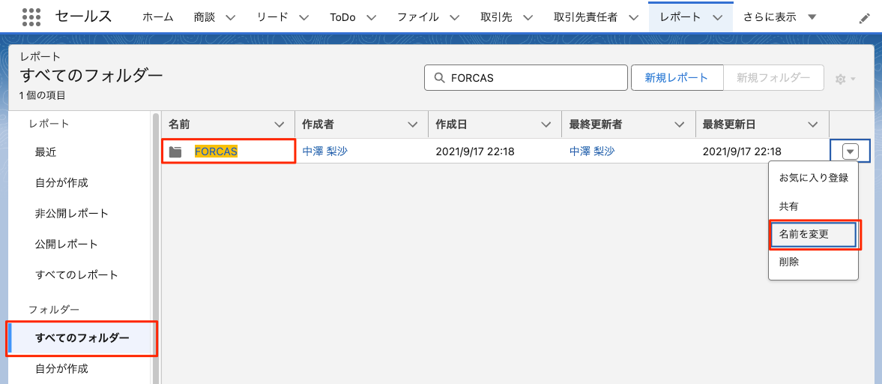Click the 新規レポート button
882x384 pixels.
pyautogui.click(x=677, y=78)
